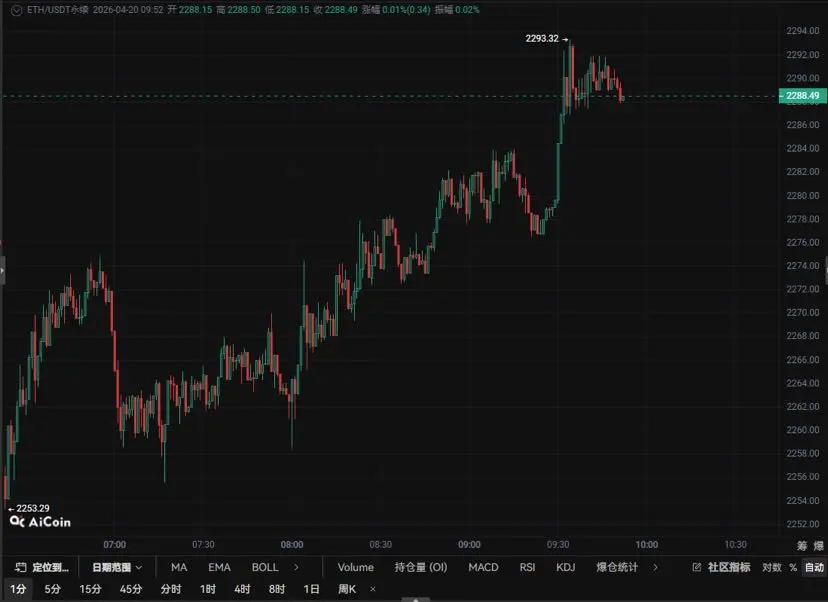Switch price scale to 对数
828x602 pixels.
click(771, 567)
